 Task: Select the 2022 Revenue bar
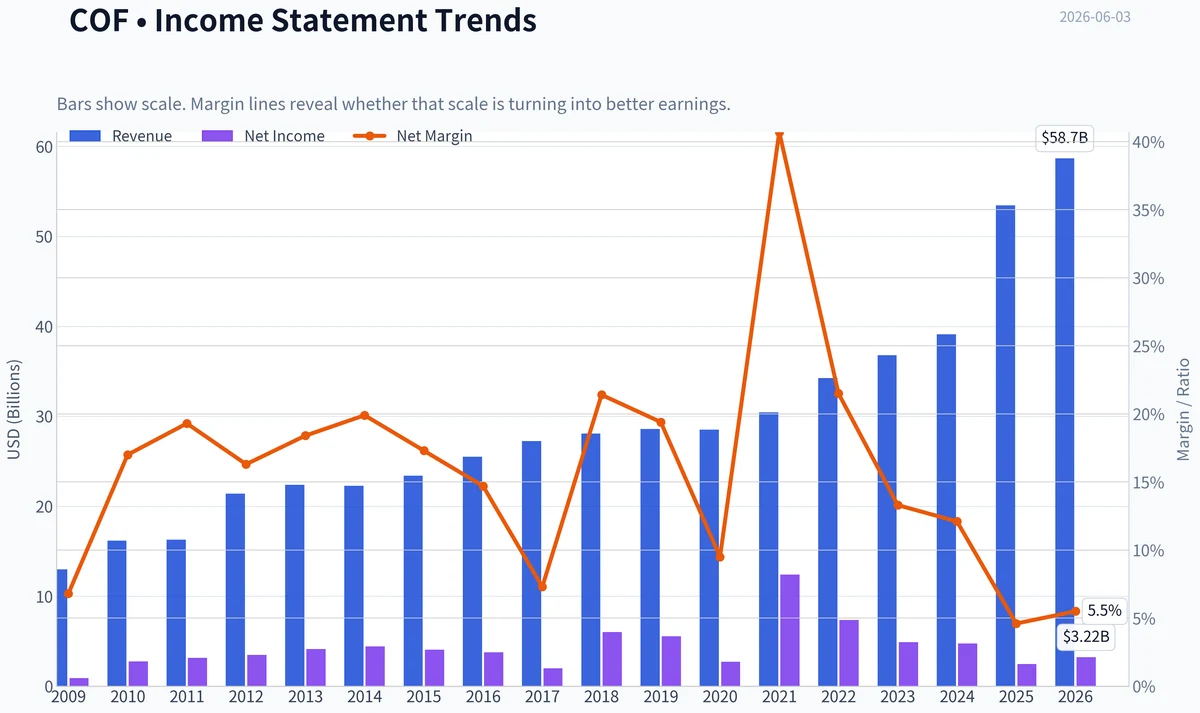pyautogui.click(x=828, y=532)
